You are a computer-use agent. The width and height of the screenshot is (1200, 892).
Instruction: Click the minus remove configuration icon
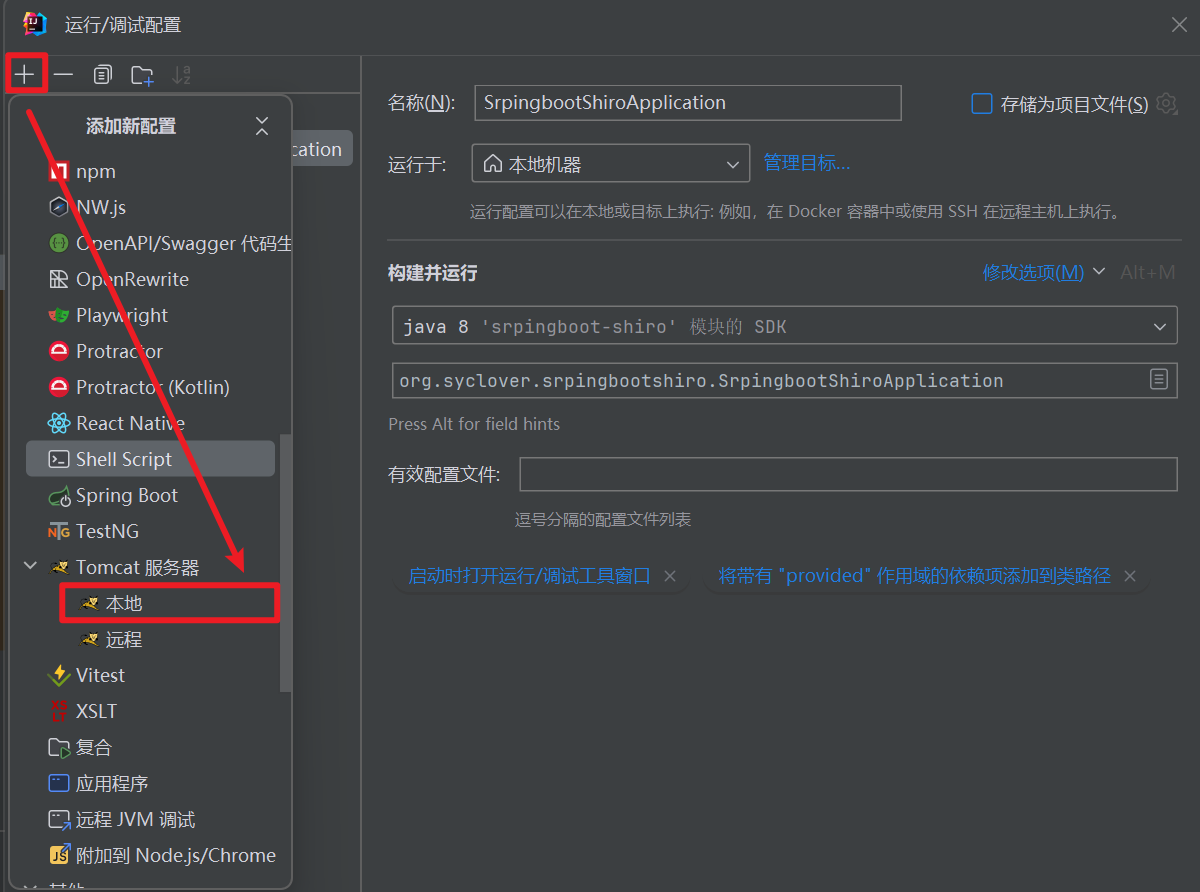[63, 75]
